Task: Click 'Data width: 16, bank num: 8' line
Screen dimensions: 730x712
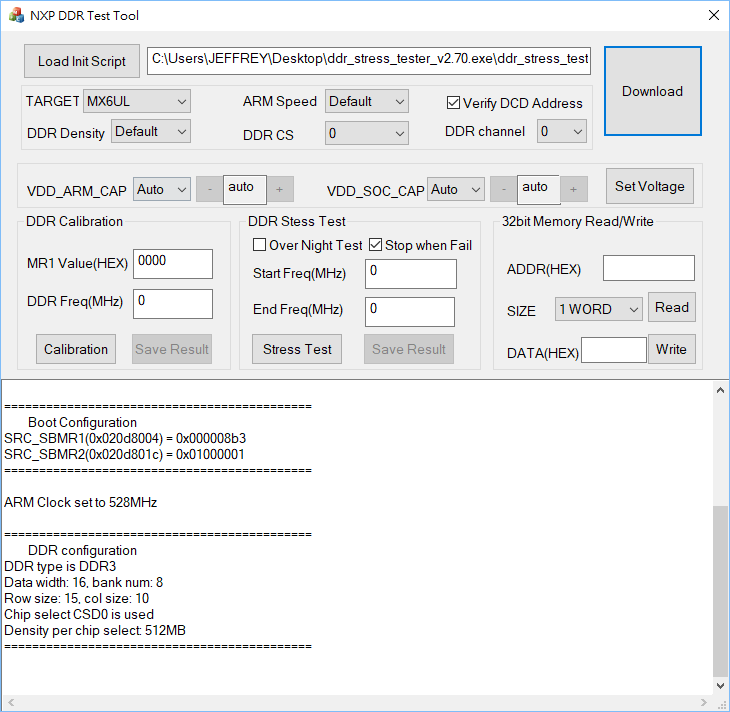Action: (83, 582)
